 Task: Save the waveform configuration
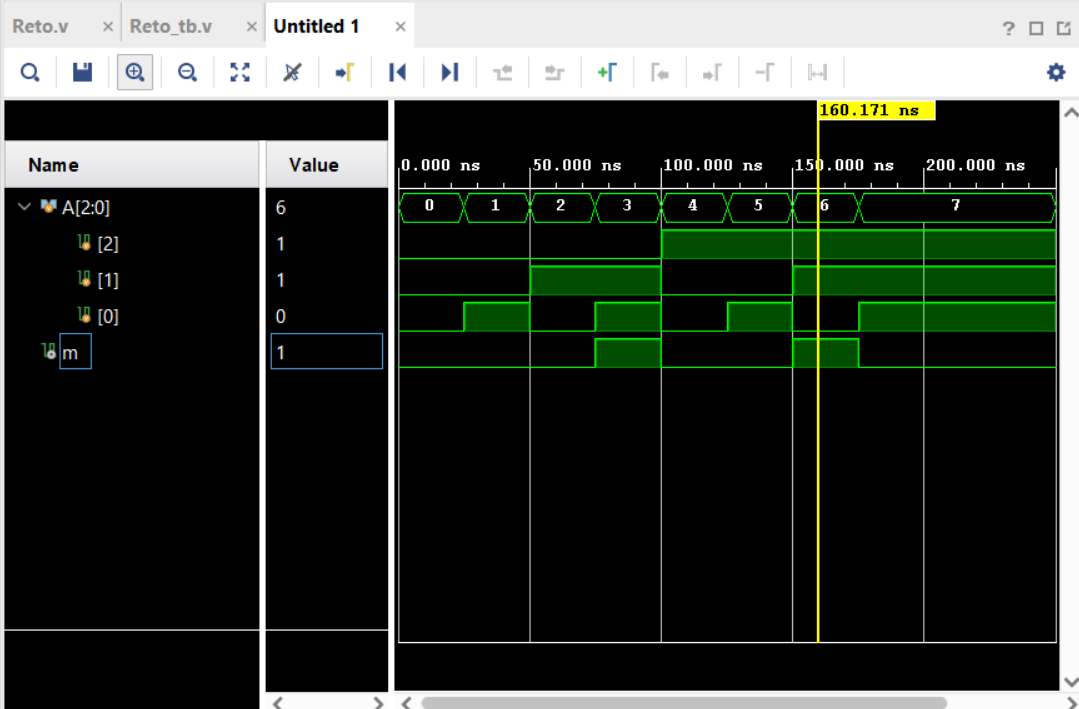coord(82,71)
